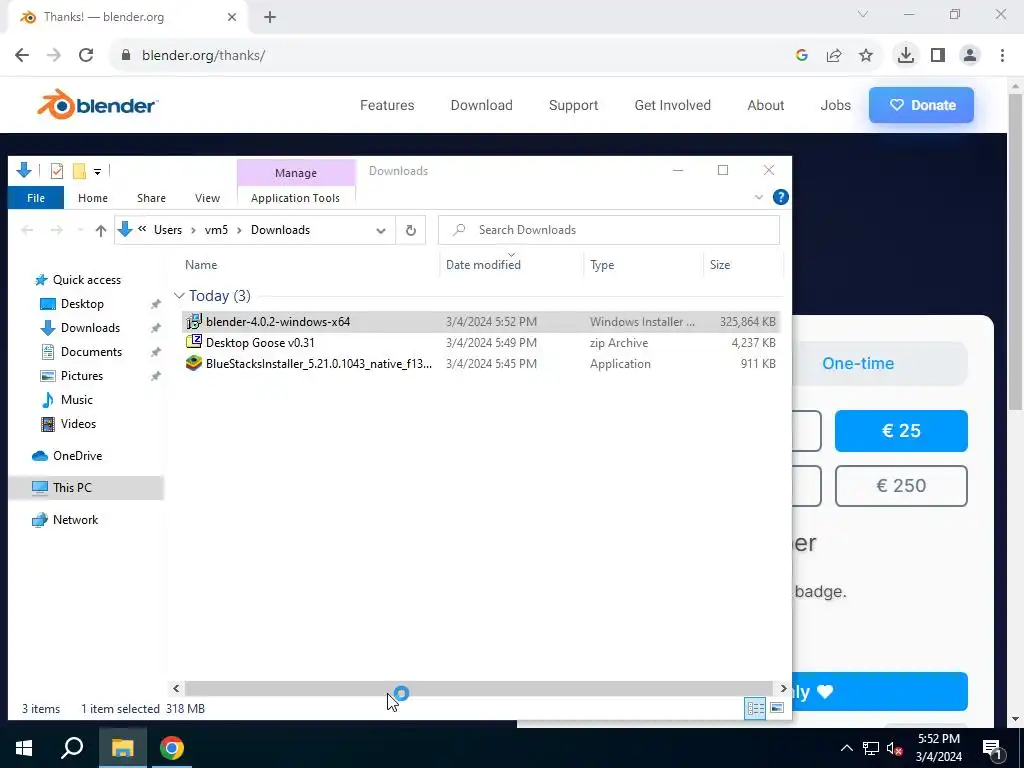Open the Chrome profile avatar
Viewport: 1024px width, 768px height.
(970, 55)
